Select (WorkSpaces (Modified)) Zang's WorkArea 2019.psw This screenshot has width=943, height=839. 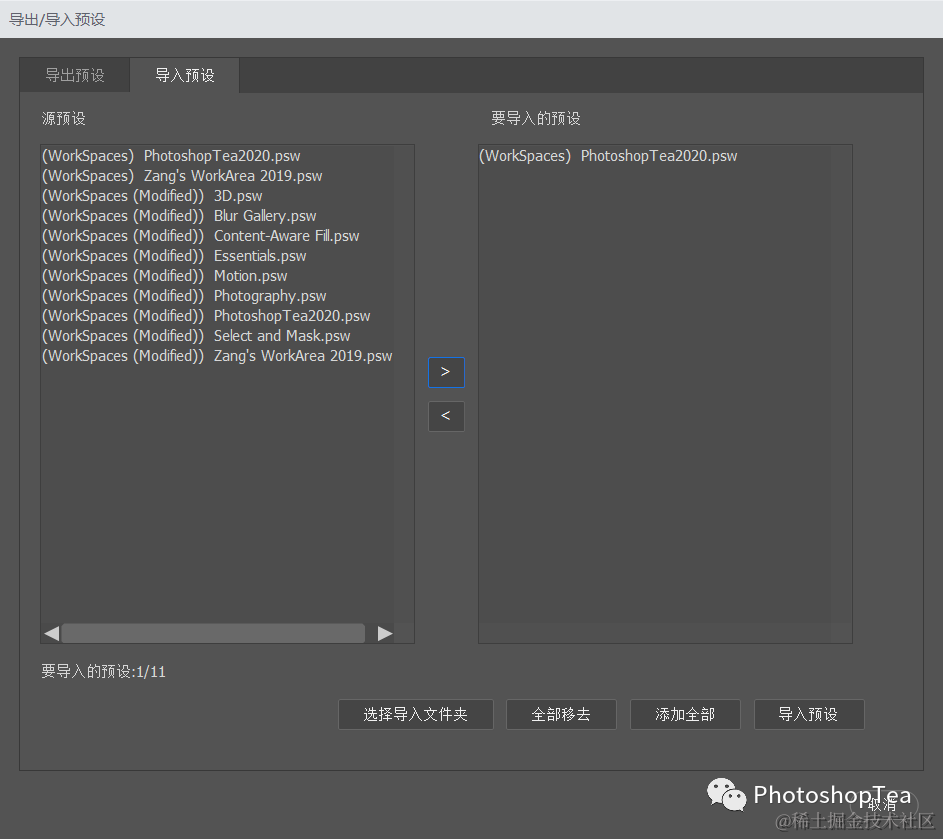click(217, 356)
